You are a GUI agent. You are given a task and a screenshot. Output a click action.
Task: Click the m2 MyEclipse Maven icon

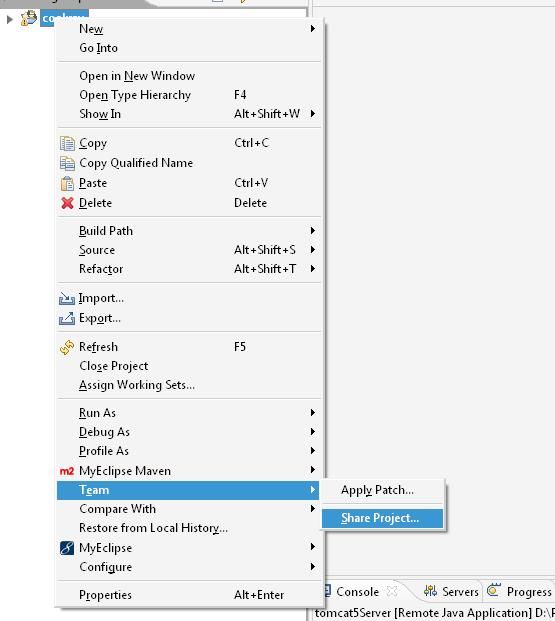coord(67,471)
